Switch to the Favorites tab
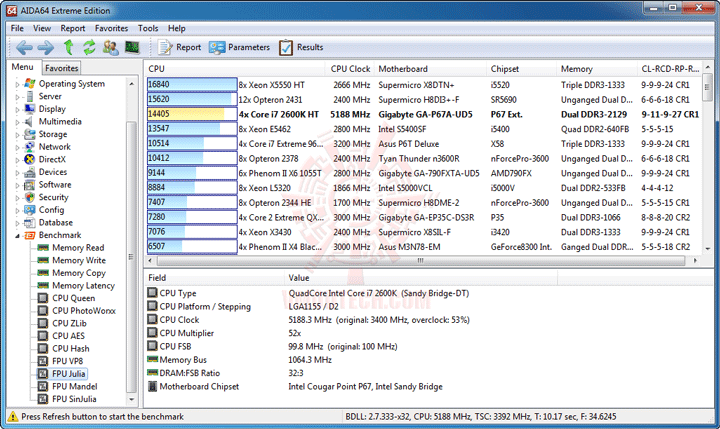This screenshot has height=429, width=720. (62, 68)
